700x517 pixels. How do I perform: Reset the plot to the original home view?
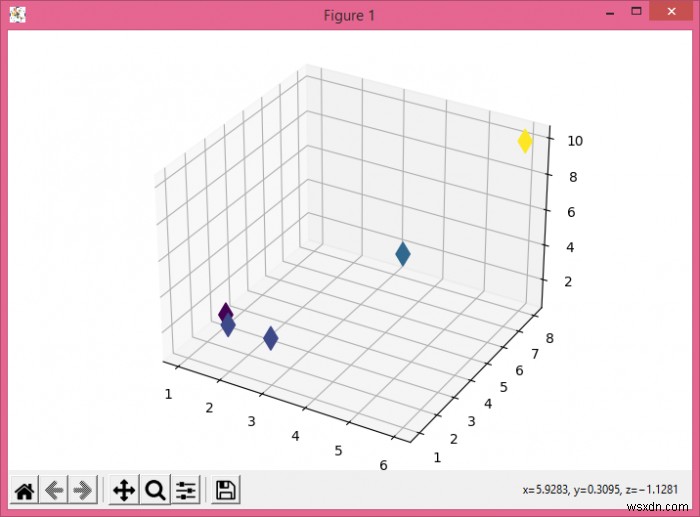(x=25, y=490)
